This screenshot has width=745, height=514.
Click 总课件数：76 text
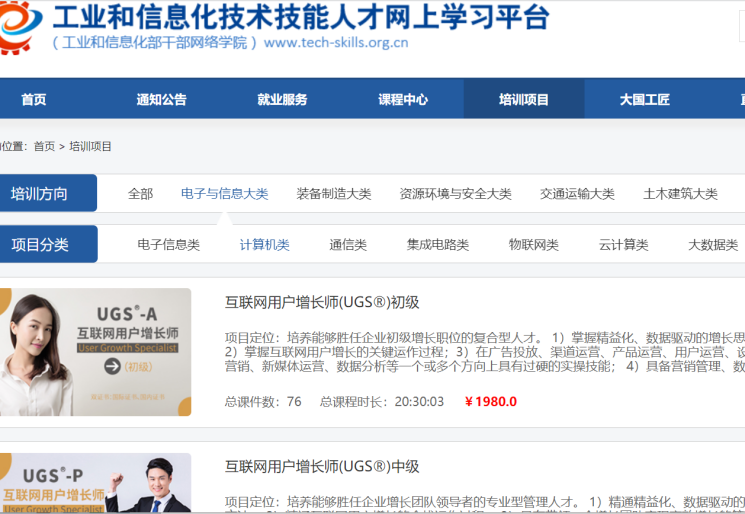coord(263,402)
